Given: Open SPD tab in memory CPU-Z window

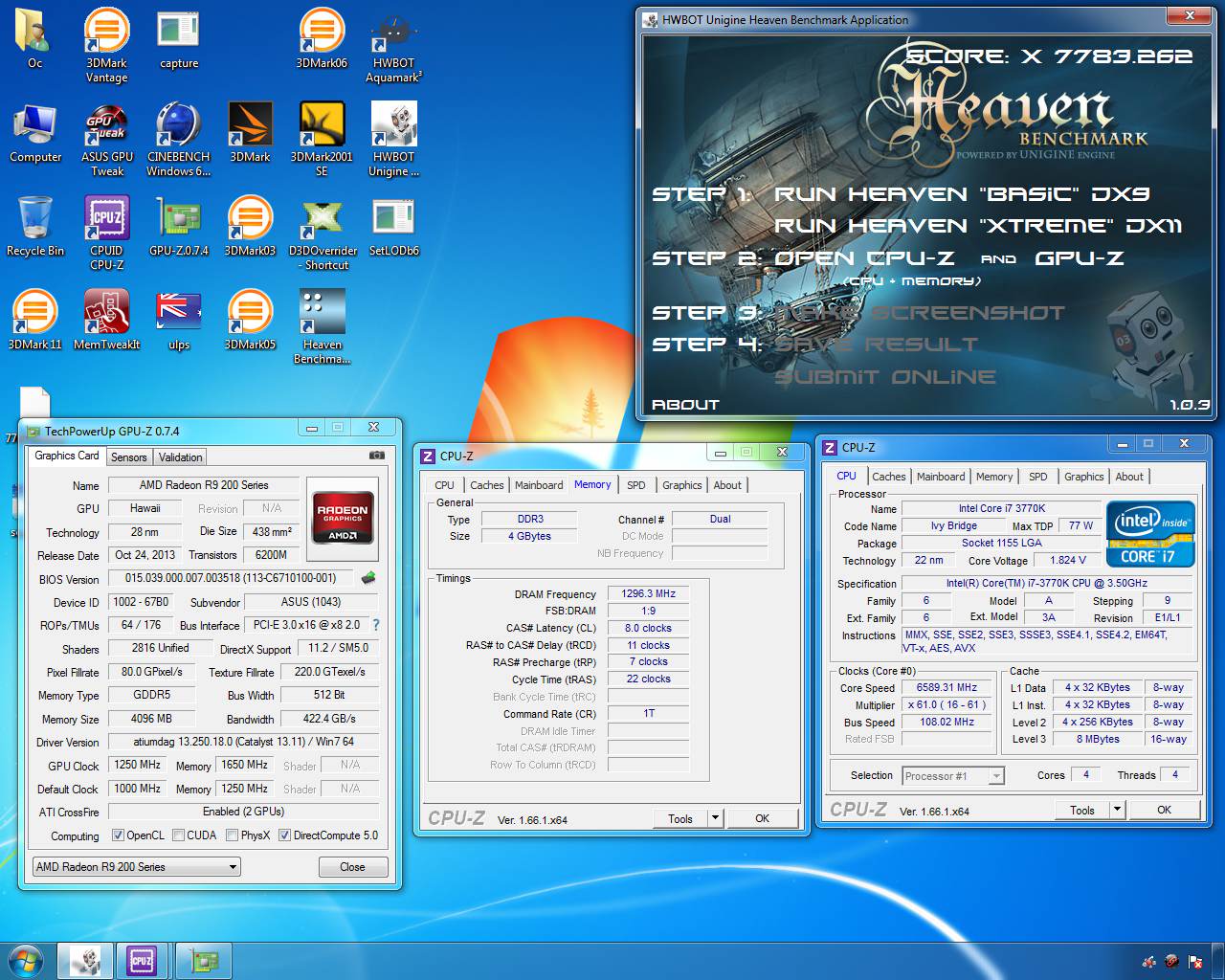Looking at the screenshot, I should 635,485.
